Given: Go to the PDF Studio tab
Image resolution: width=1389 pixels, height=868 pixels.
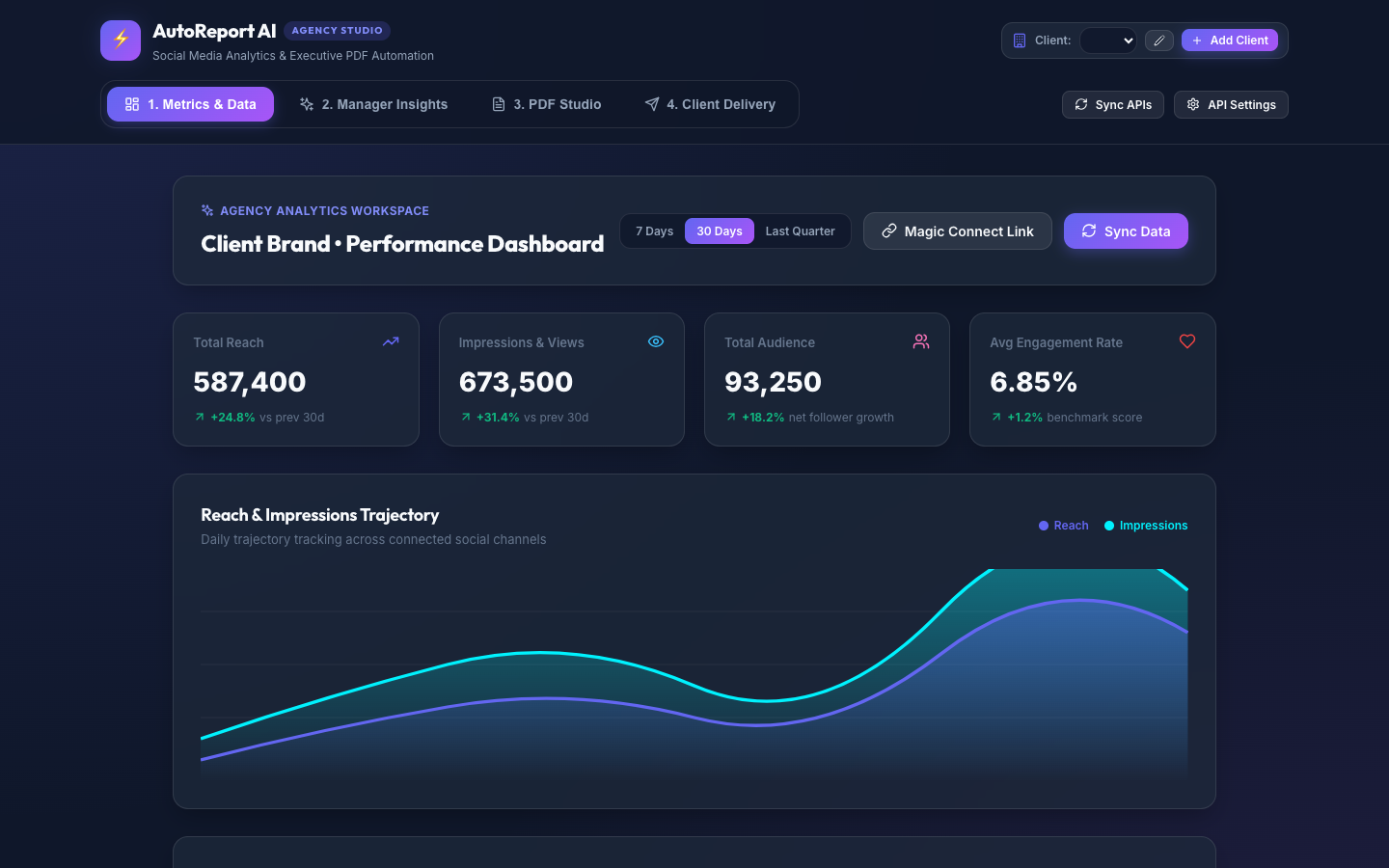Looking at the screenshot, I should (547, 104).
